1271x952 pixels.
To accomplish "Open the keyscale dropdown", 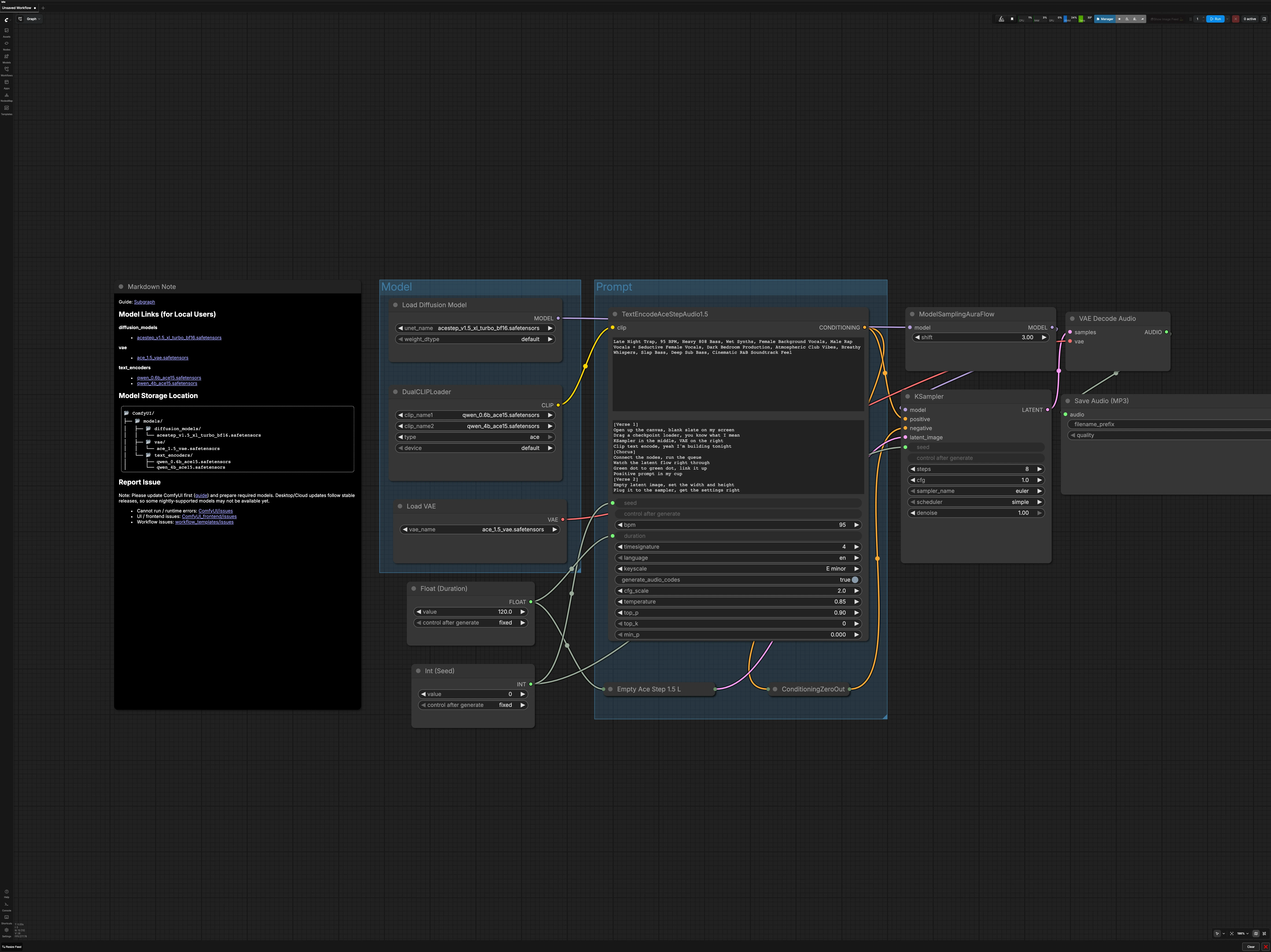I will click(x=738, y=569).
